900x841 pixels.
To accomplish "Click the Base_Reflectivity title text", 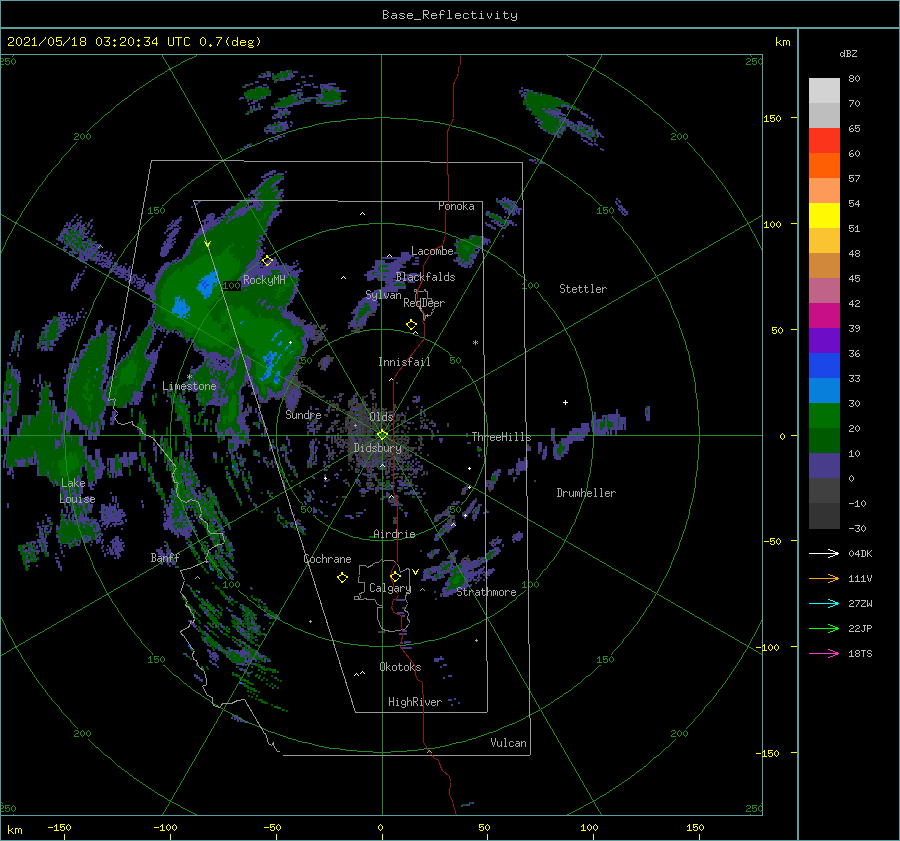I will point(450,15).
